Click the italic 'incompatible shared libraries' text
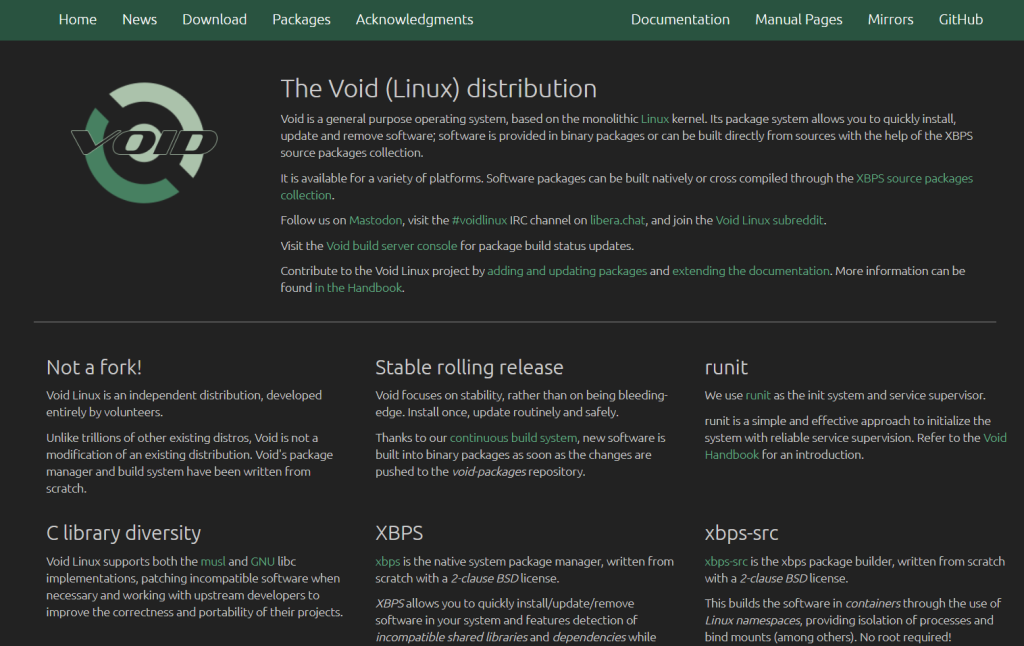Viewport: 1024px width, 646px height. 451,638
